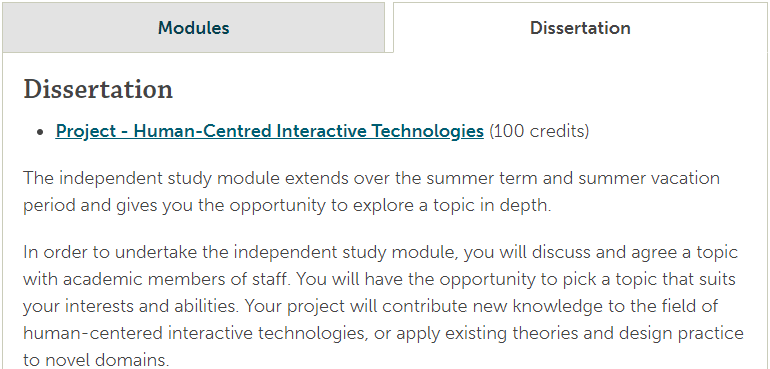770x369 pixels.
Task: Click the line starting "The independent study module extends"
Action: (x=371, y=178)
